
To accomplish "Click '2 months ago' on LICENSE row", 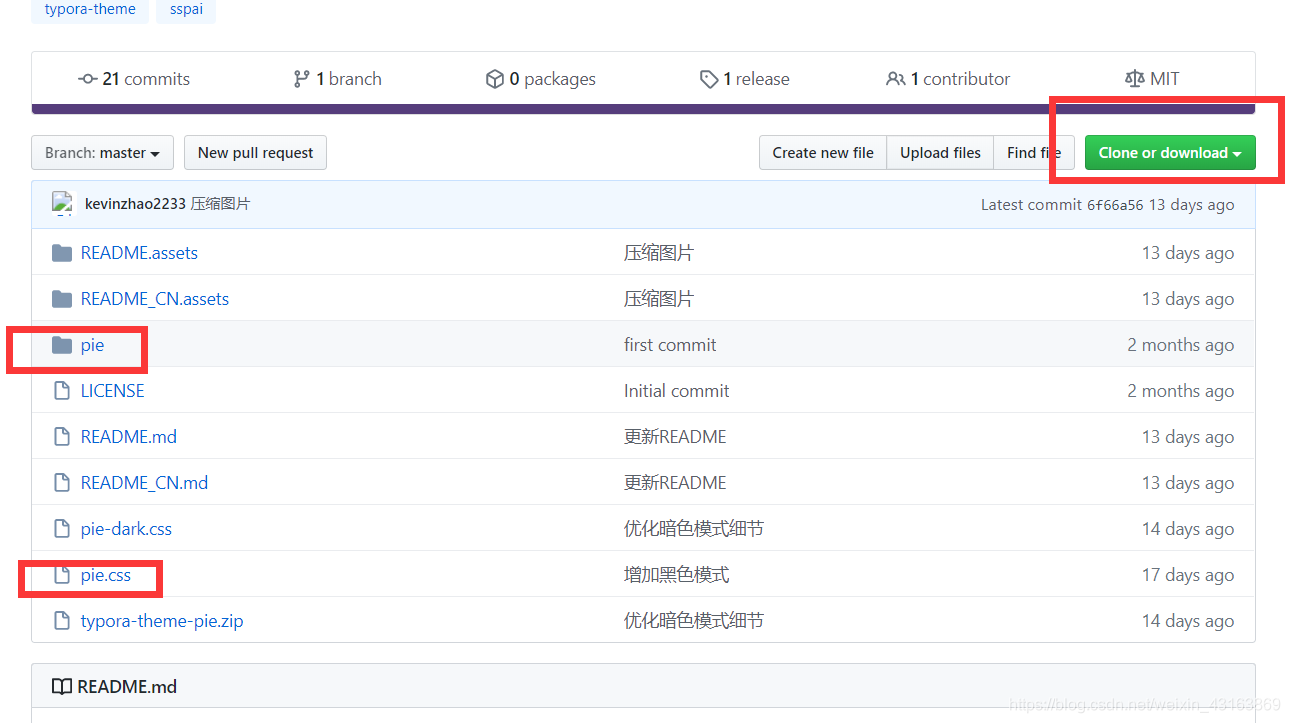I will click(1180, 391).
